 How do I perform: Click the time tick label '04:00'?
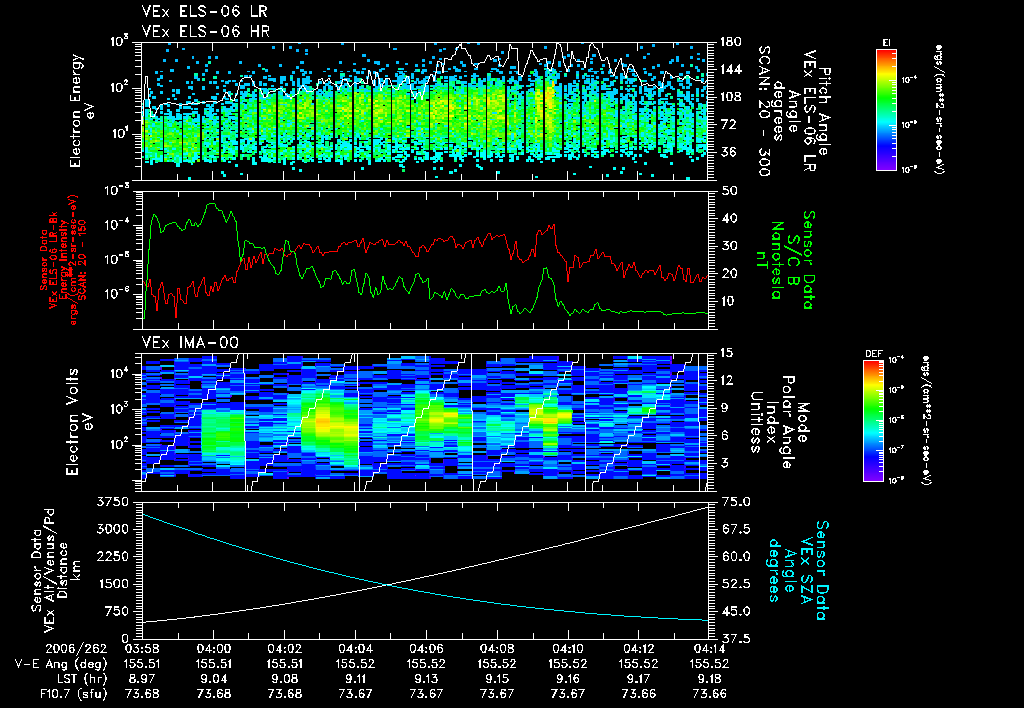pyautogui.click(x=214, y=649)
